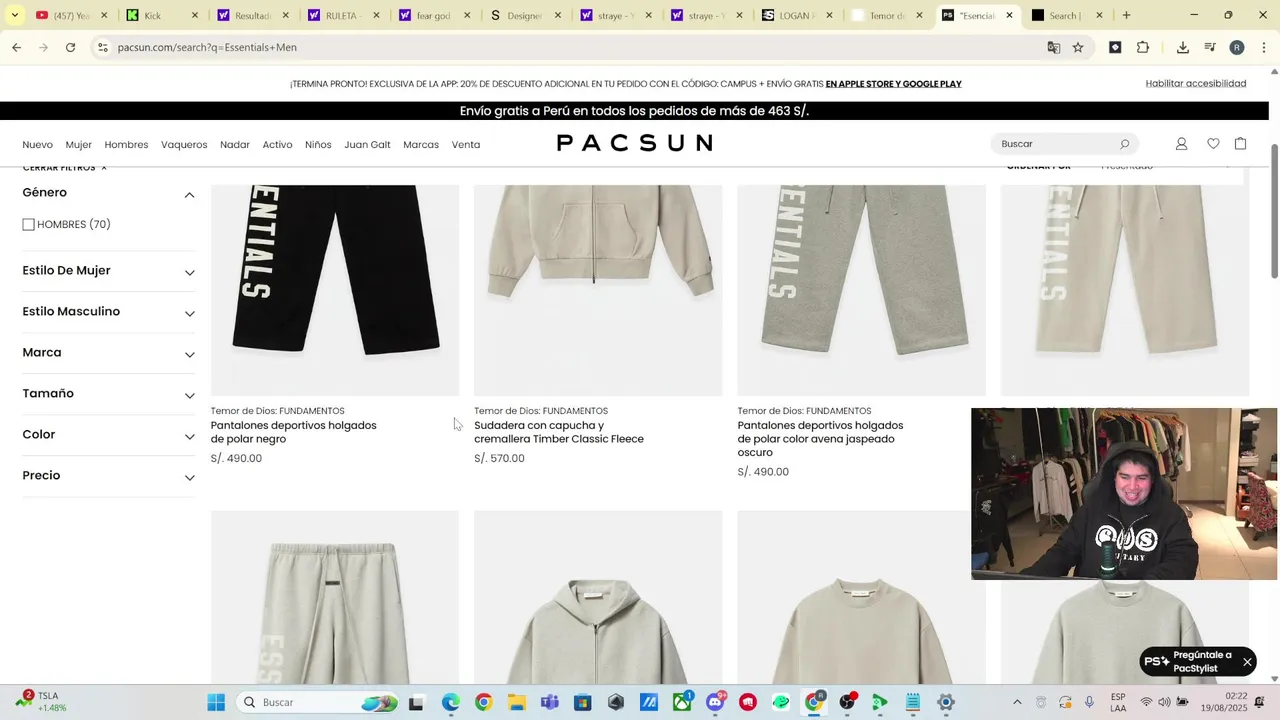Screen dimensions: 1280x720
Task: Open Chrome three-dot menu
Action: tap(1262, 47)
